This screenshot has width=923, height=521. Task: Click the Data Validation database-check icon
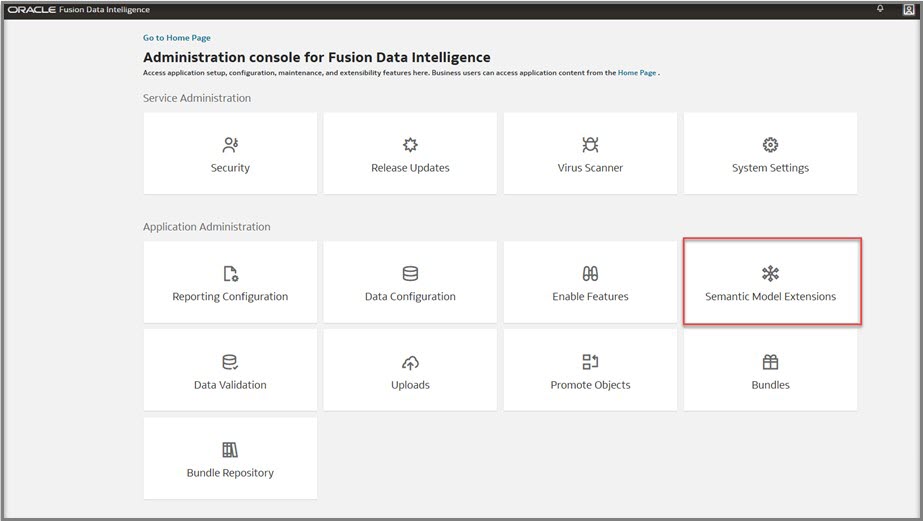click(x=230, y=362)
